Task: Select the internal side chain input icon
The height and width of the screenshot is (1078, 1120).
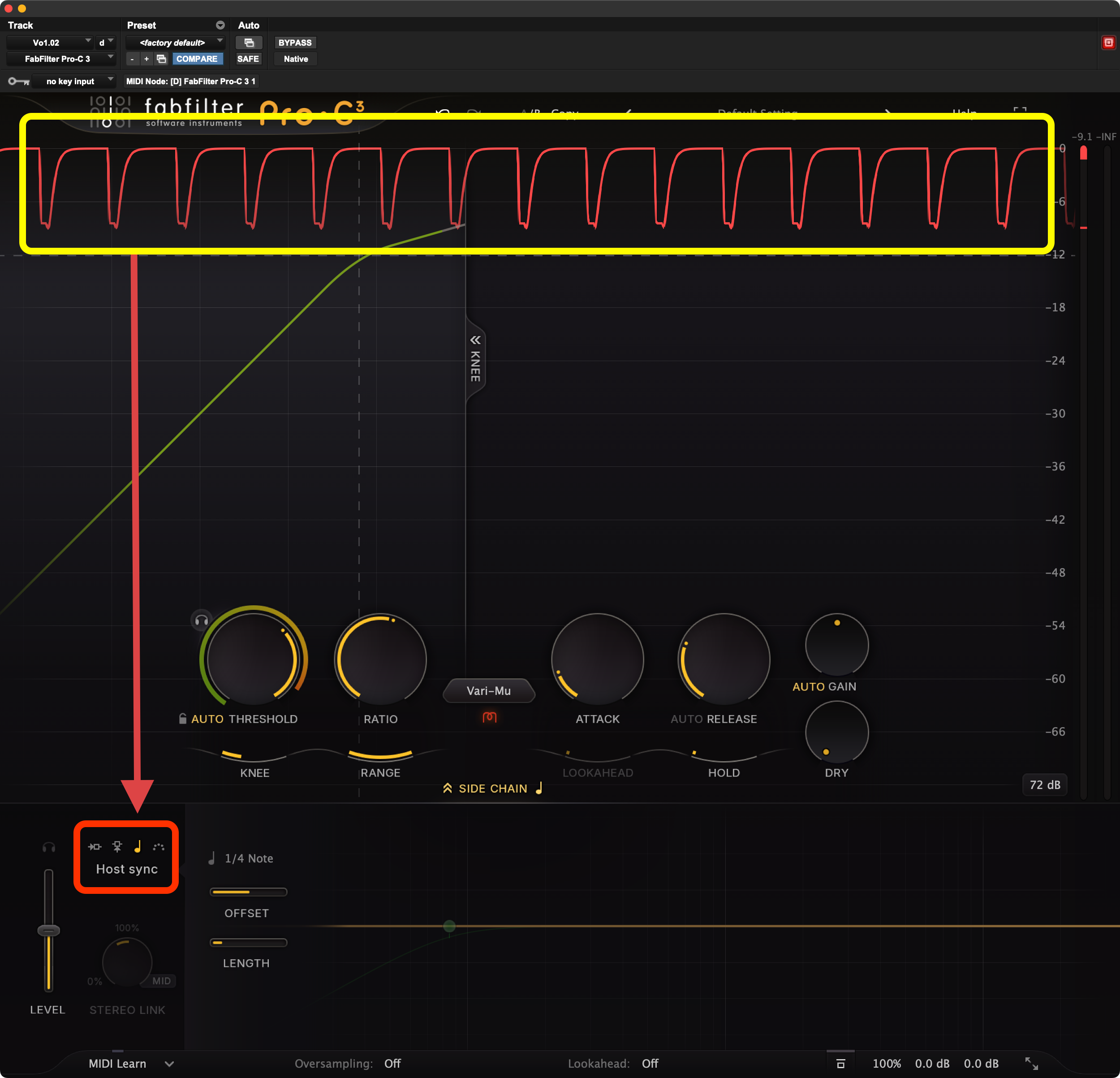Action: (95, 846)
